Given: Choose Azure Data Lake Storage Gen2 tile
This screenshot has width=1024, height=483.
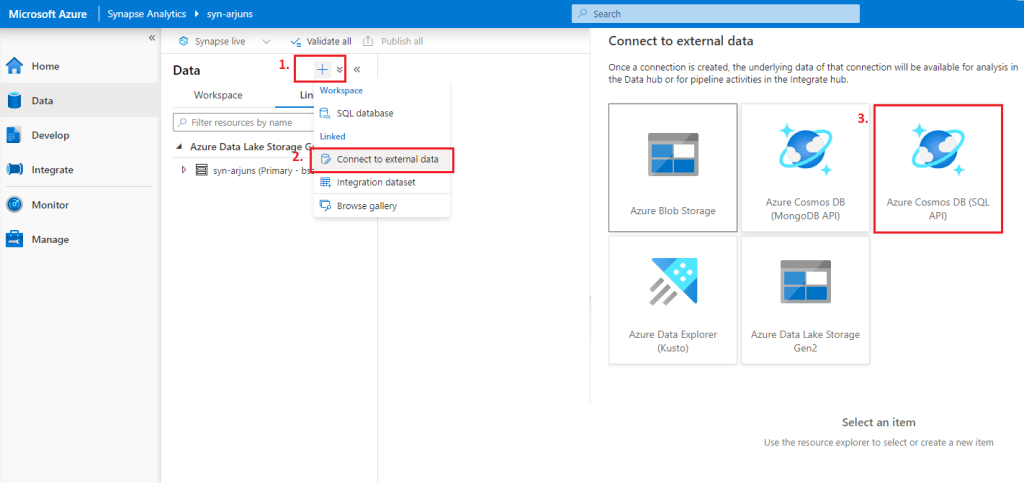Looking at the screenshot, I should (805, 299).
